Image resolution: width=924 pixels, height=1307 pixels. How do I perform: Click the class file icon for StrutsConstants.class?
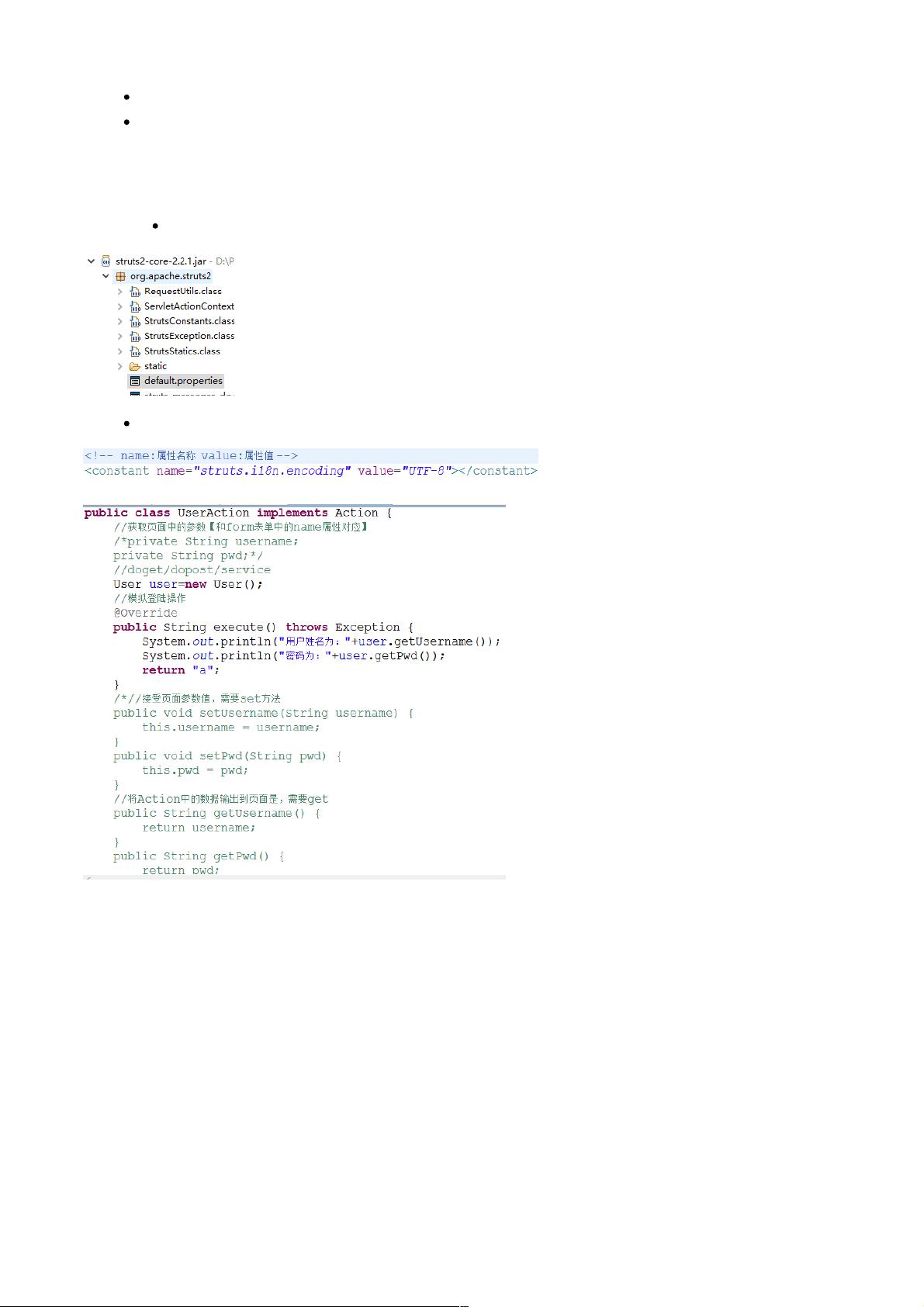click(135, 321)
